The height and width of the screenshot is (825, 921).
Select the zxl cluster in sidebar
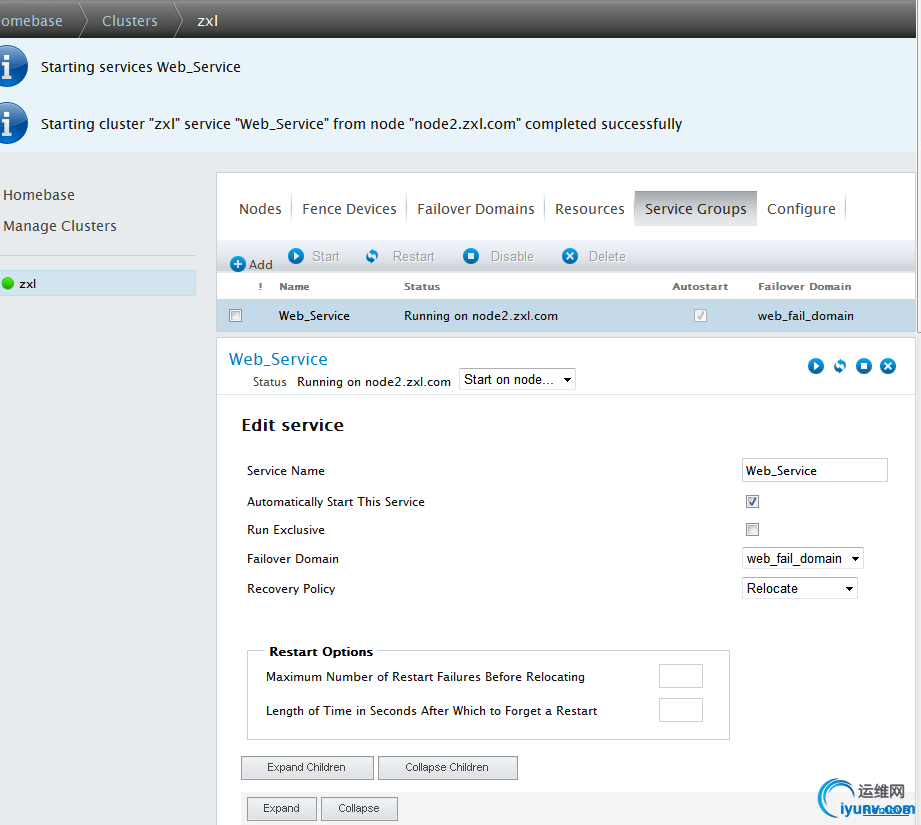coord(98,284)
